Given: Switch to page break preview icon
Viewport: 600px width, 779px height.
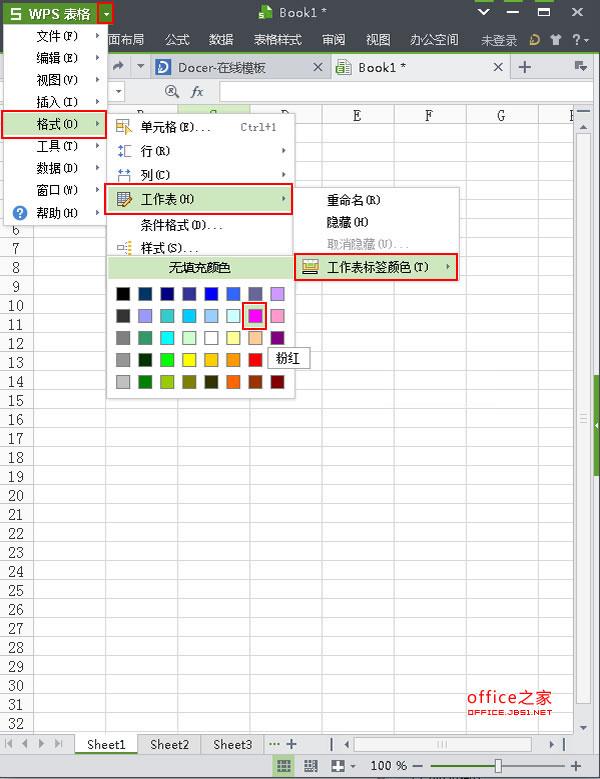Looking at the screenshot, I should [311, 766].
